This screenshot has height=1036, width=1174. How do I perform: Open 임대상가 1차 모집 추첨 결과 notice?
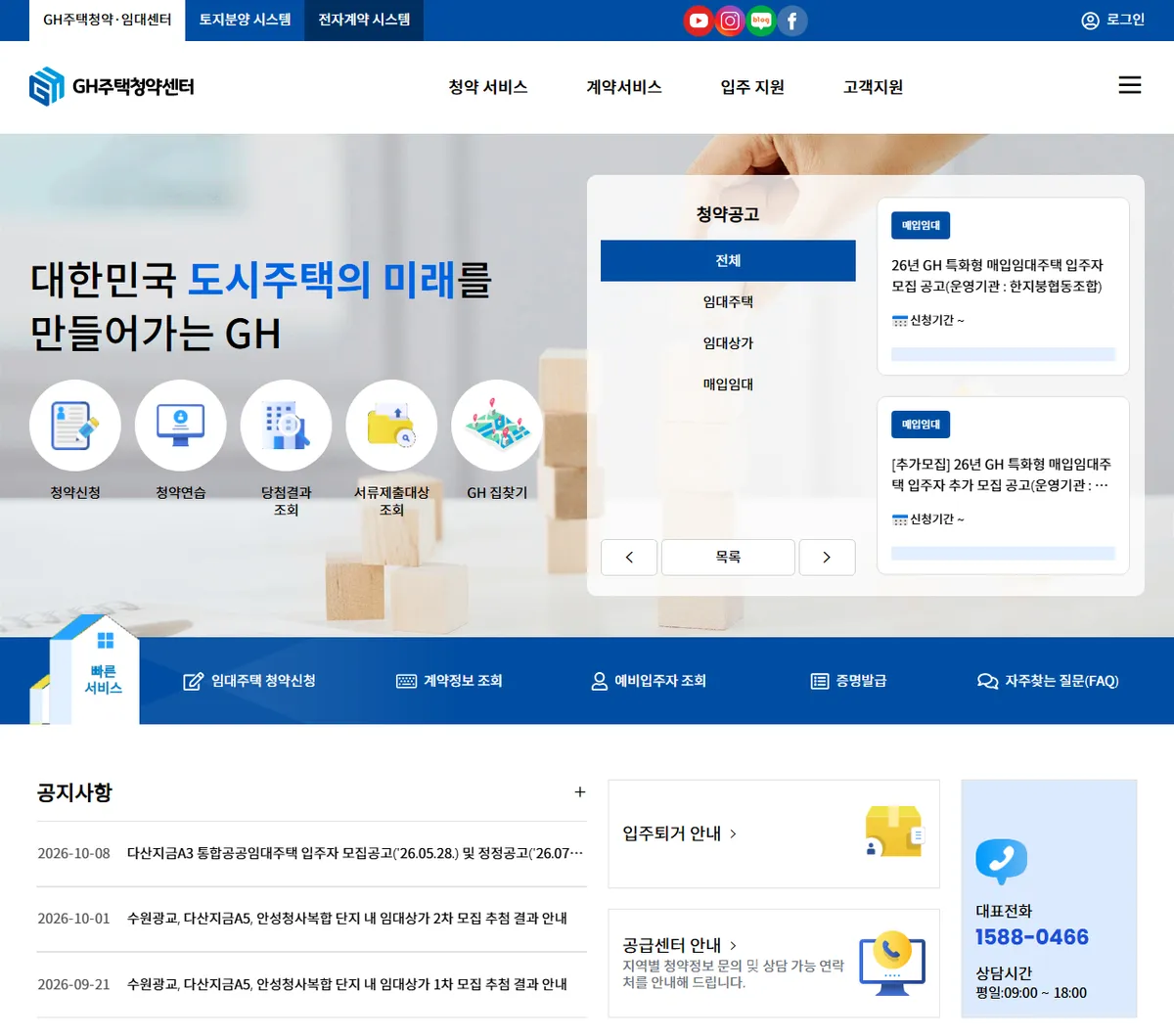point(347,984)
